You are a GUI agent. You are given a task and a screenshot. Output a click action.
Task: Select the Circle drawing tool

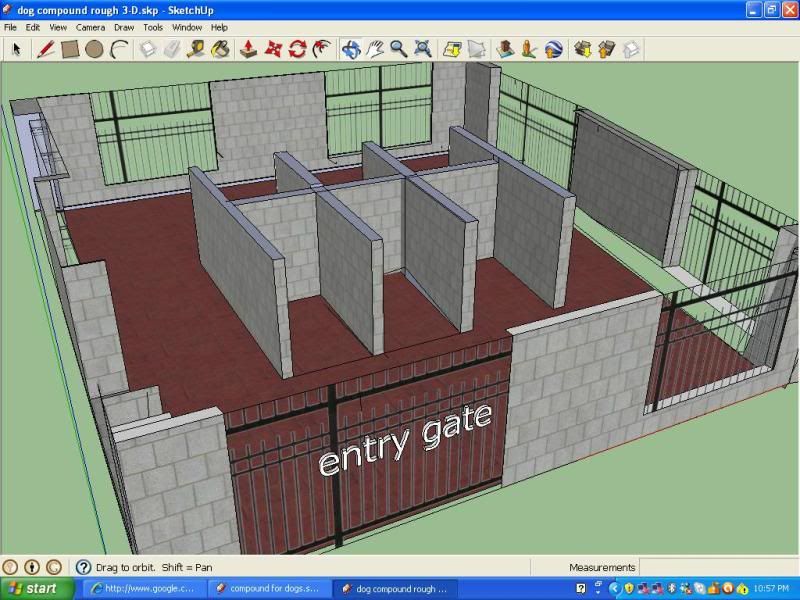(x=94, y=48)
